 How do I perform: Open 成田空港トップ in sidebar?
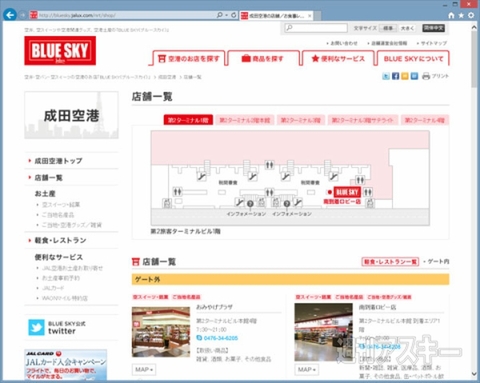coord(58,161)
